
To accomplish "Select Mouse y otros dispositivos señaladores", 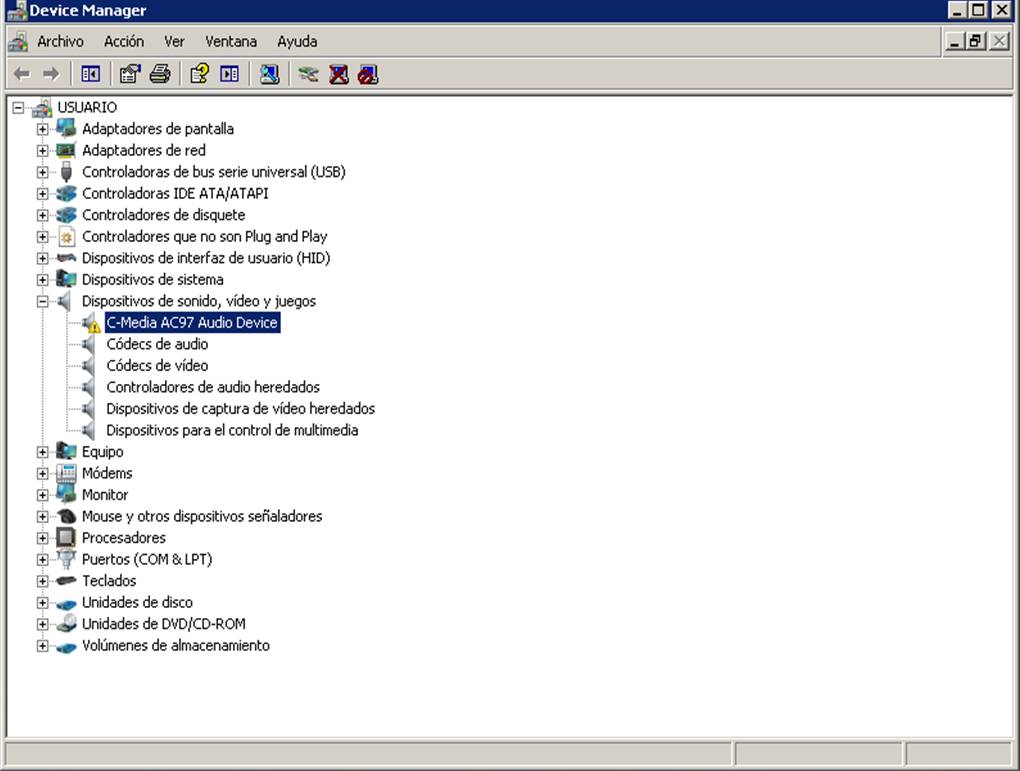I will click(202, 516).
